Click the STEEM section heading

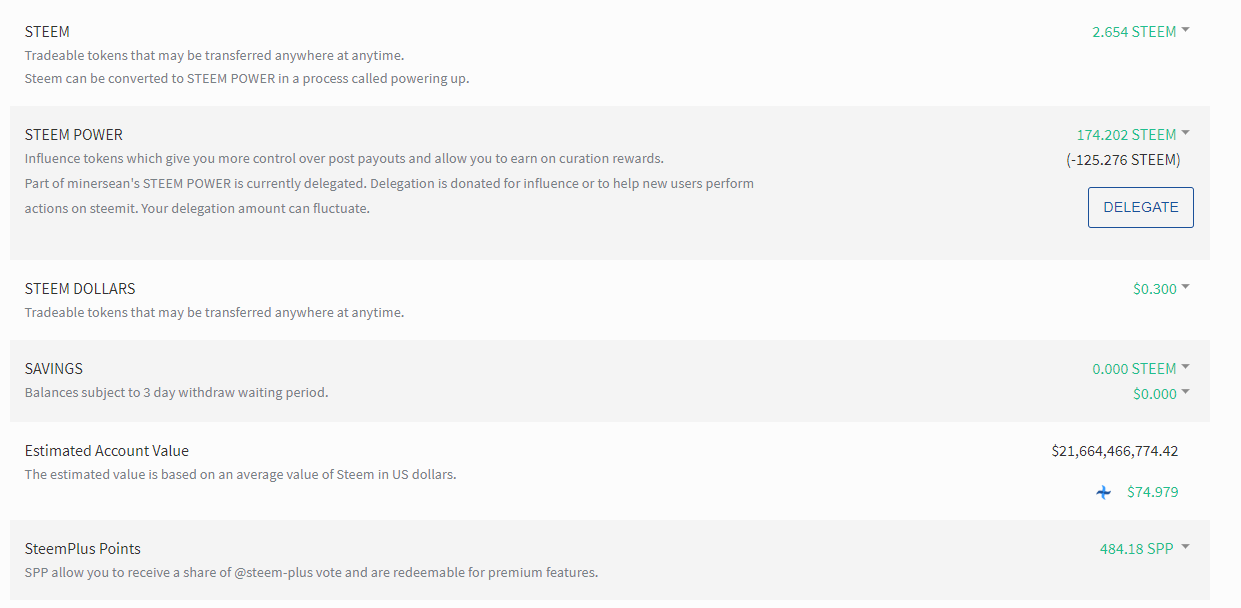[x=47, y=32]
